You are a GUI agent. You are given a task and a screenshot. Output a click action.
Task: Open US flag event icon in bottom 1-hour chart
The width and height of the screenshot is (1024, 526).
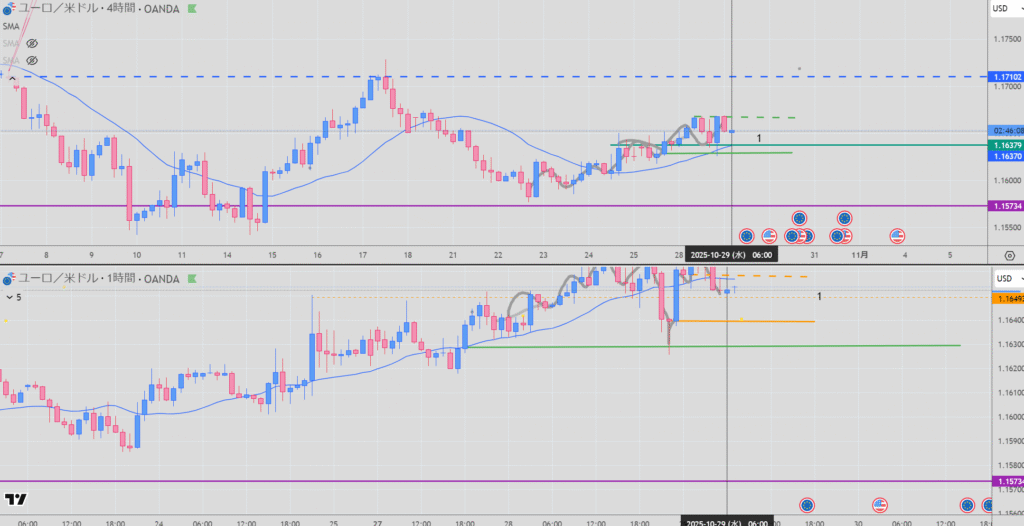point(879,506)
